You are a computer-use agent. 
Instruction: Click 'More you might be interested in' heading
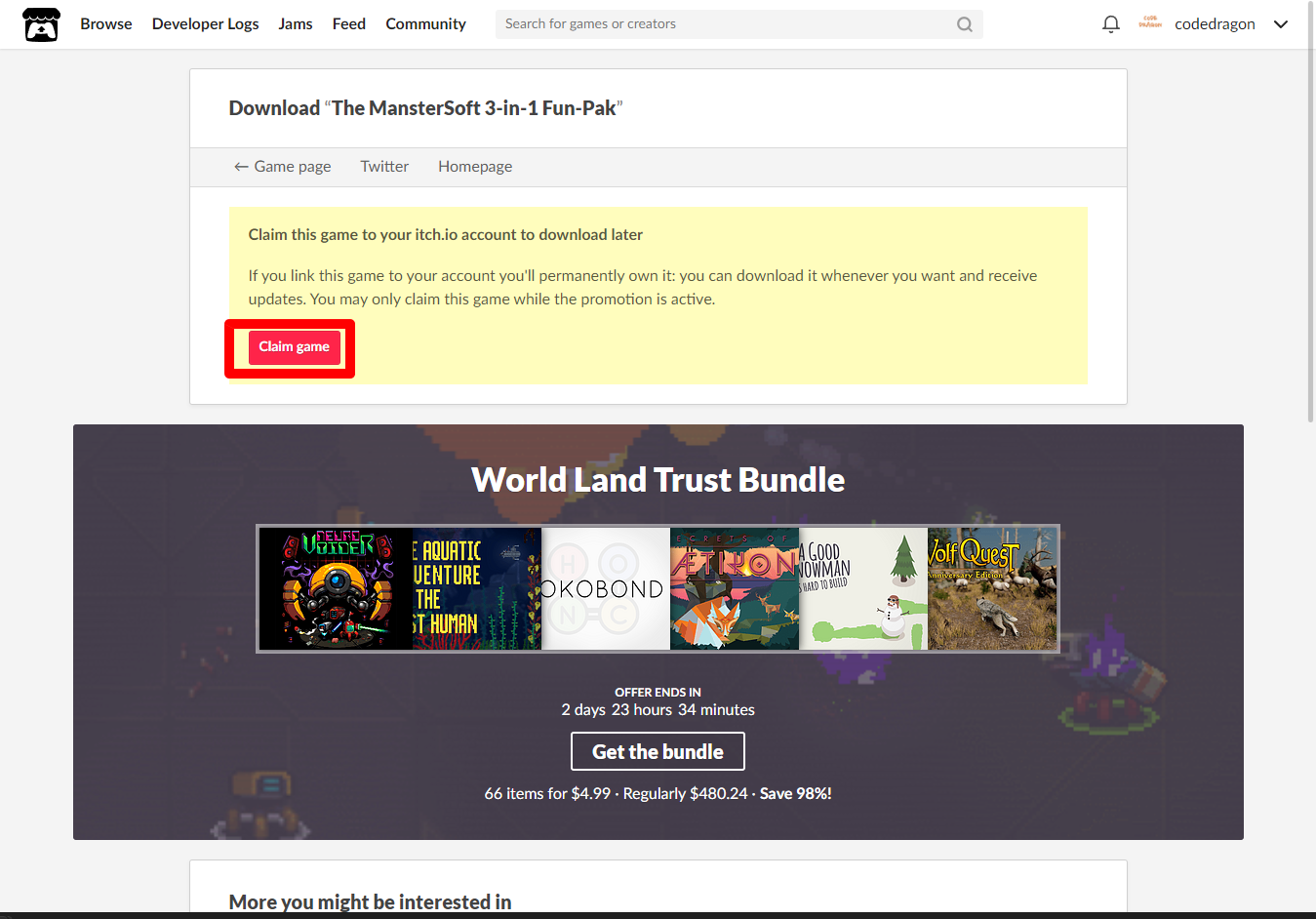tap(371, 902)
